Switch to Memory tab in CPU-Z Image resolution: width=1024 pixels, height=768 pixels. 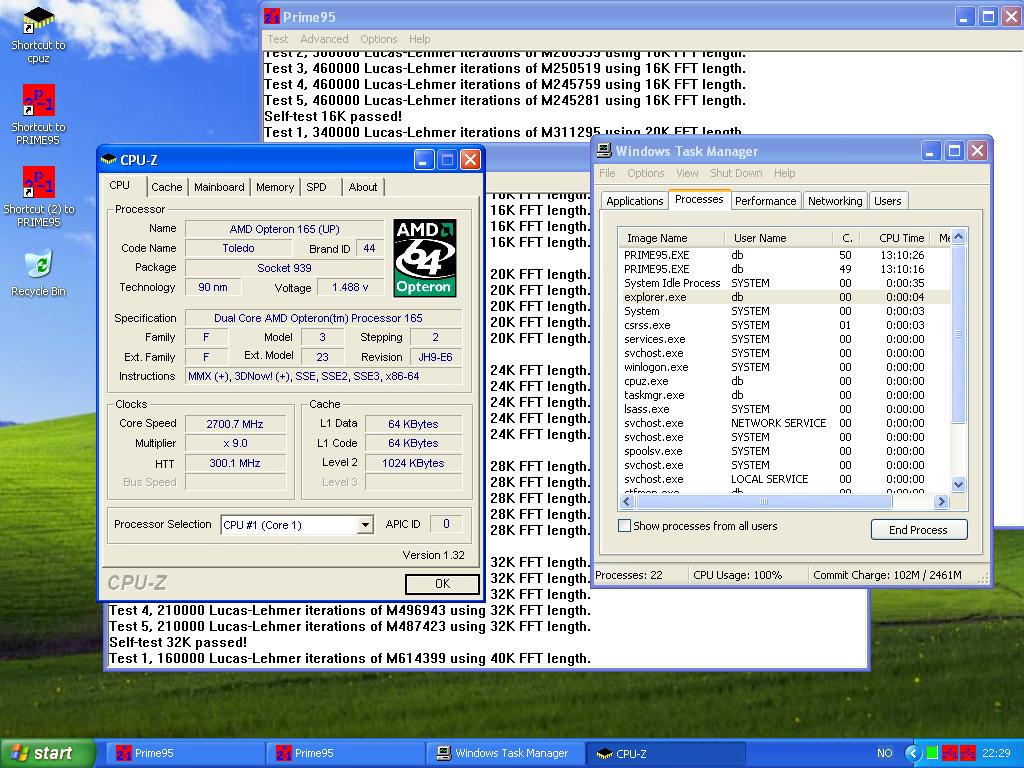[274, 187]
